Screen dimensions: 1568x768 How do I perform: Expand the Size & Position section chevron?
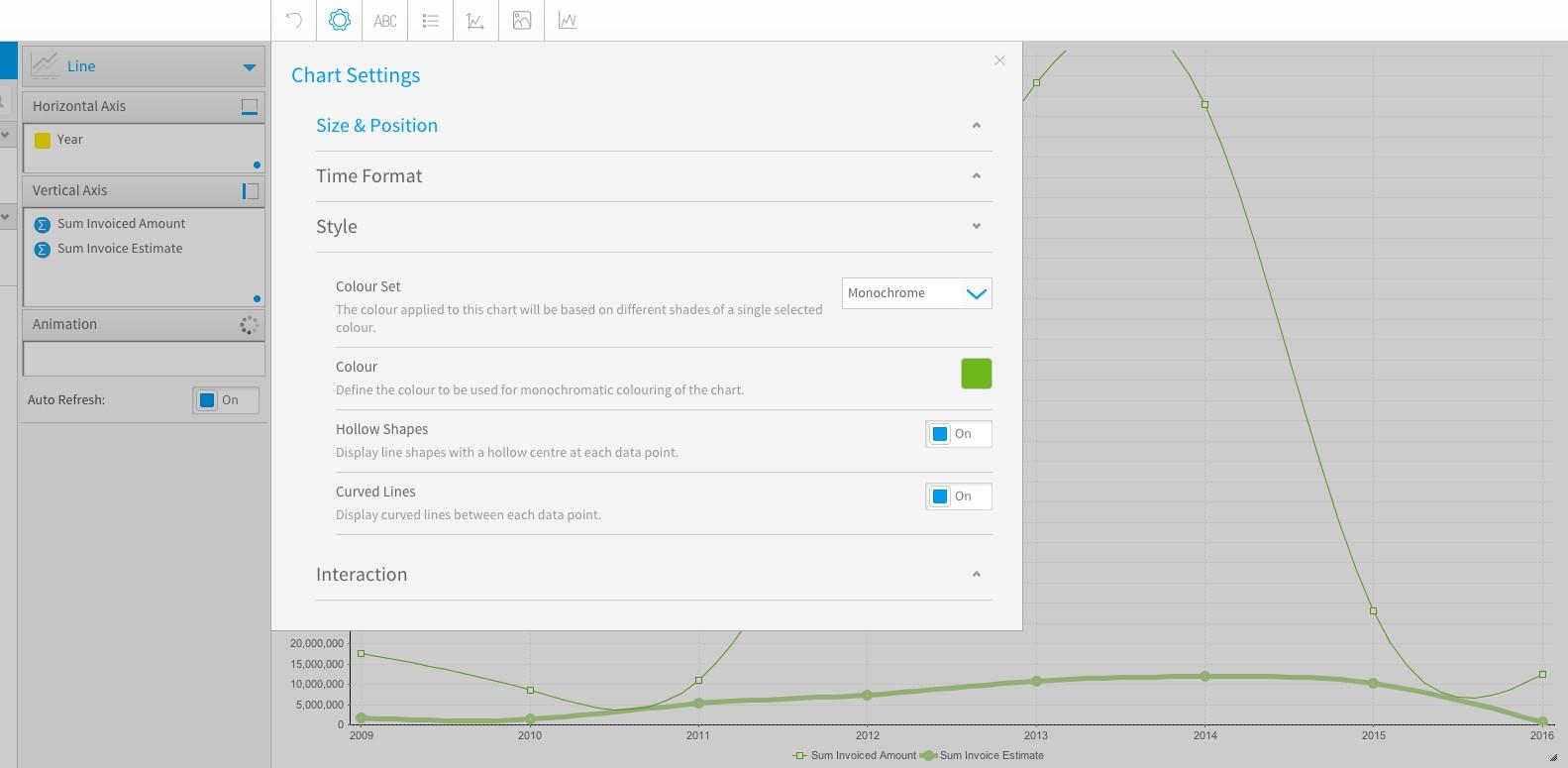coord(976,125)
